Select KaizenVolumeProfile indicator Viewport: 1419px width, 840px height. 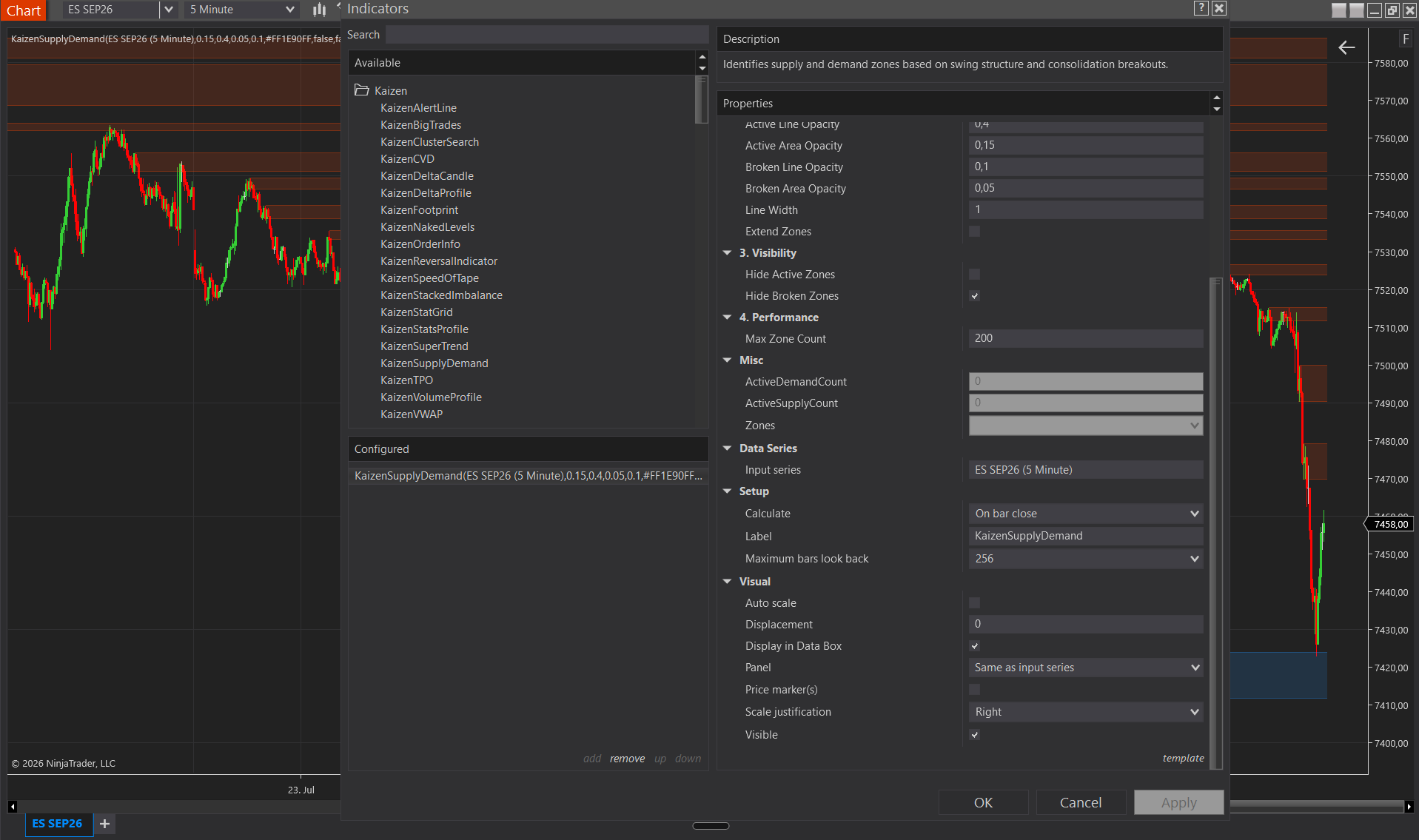(431, 397)
